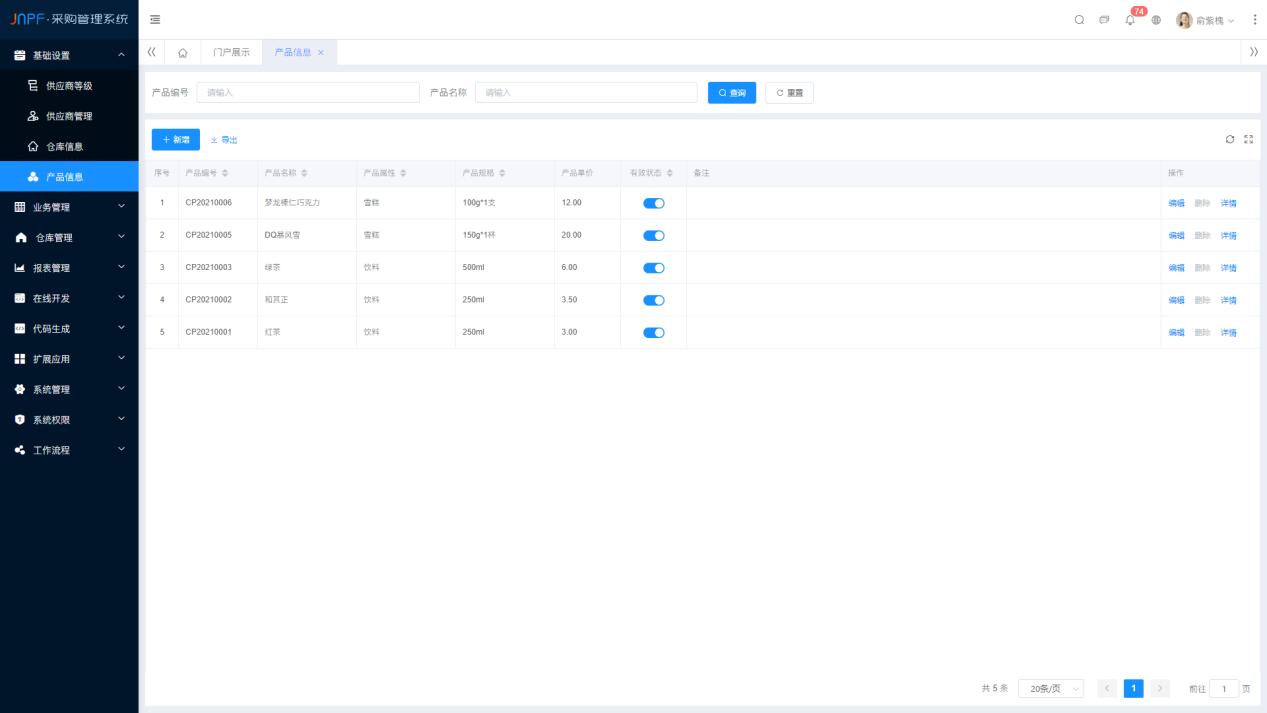Screen dimensions: 1267x713
Task: Focus the 产品名称 input field
Action: (x=586, y=93)
